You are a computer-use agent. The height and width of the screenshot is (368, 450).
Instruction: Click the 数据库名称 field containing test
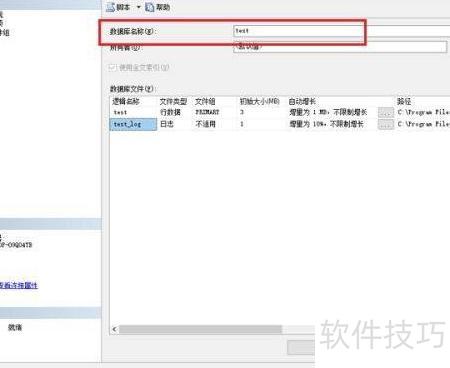(342, 31)
